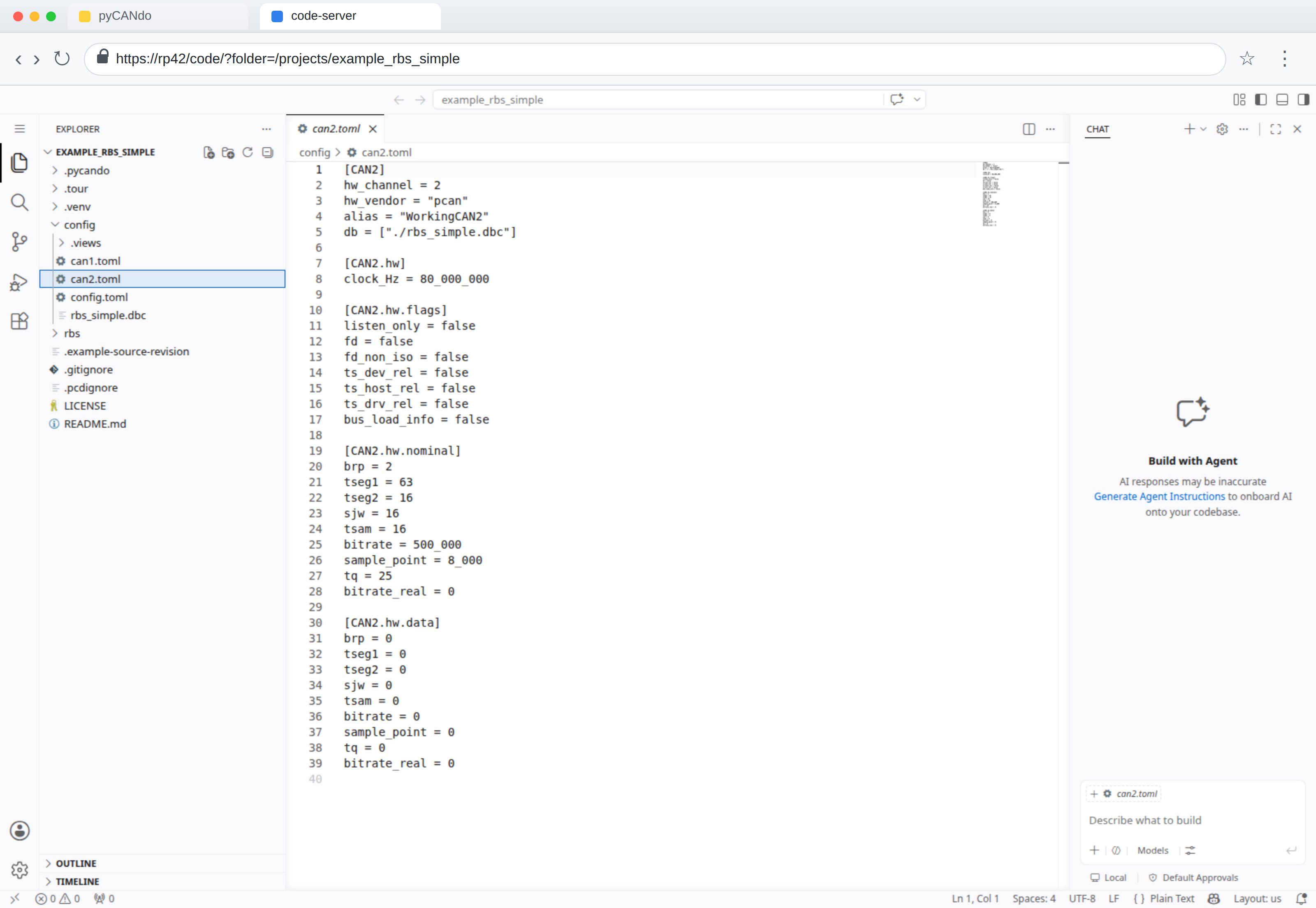1316x908 pixels.
Task: Maximize the chat panel
Action: point(1276,129)
